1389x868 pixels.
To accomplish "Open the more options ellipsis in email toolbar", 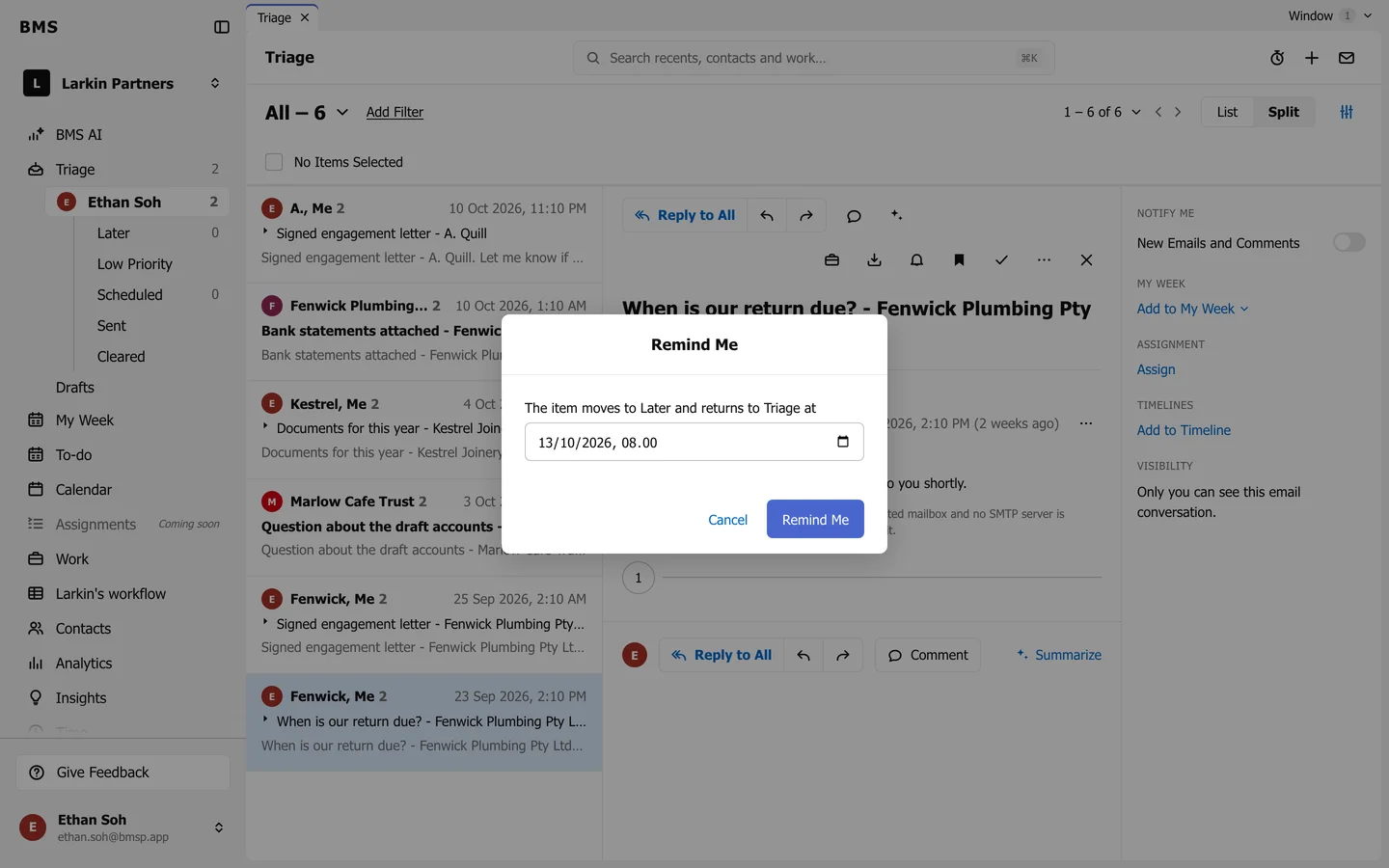I will (1044, 260).
